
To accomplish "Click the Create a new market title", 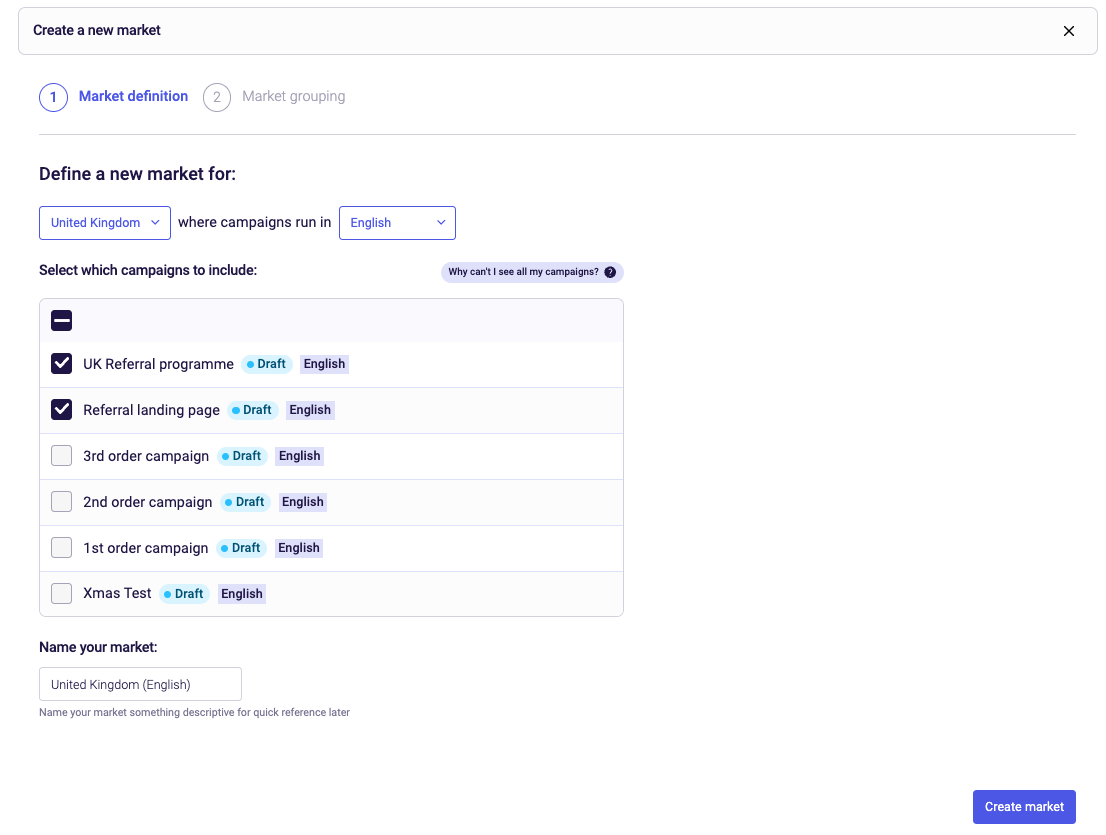I will (97, 30).
